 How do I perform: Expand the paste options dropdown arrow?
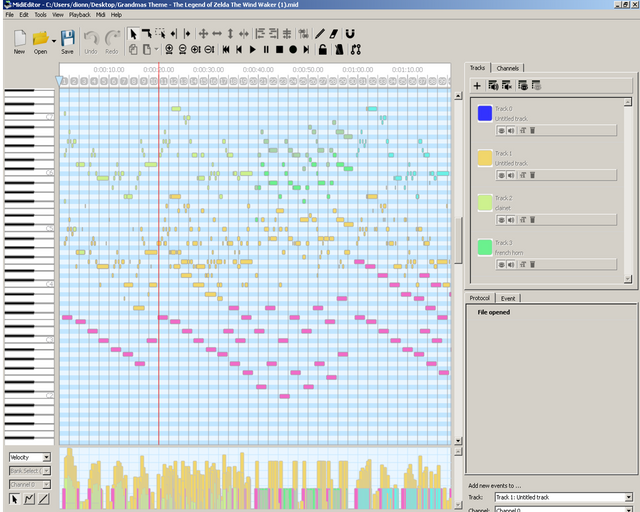tap(156, 49)
